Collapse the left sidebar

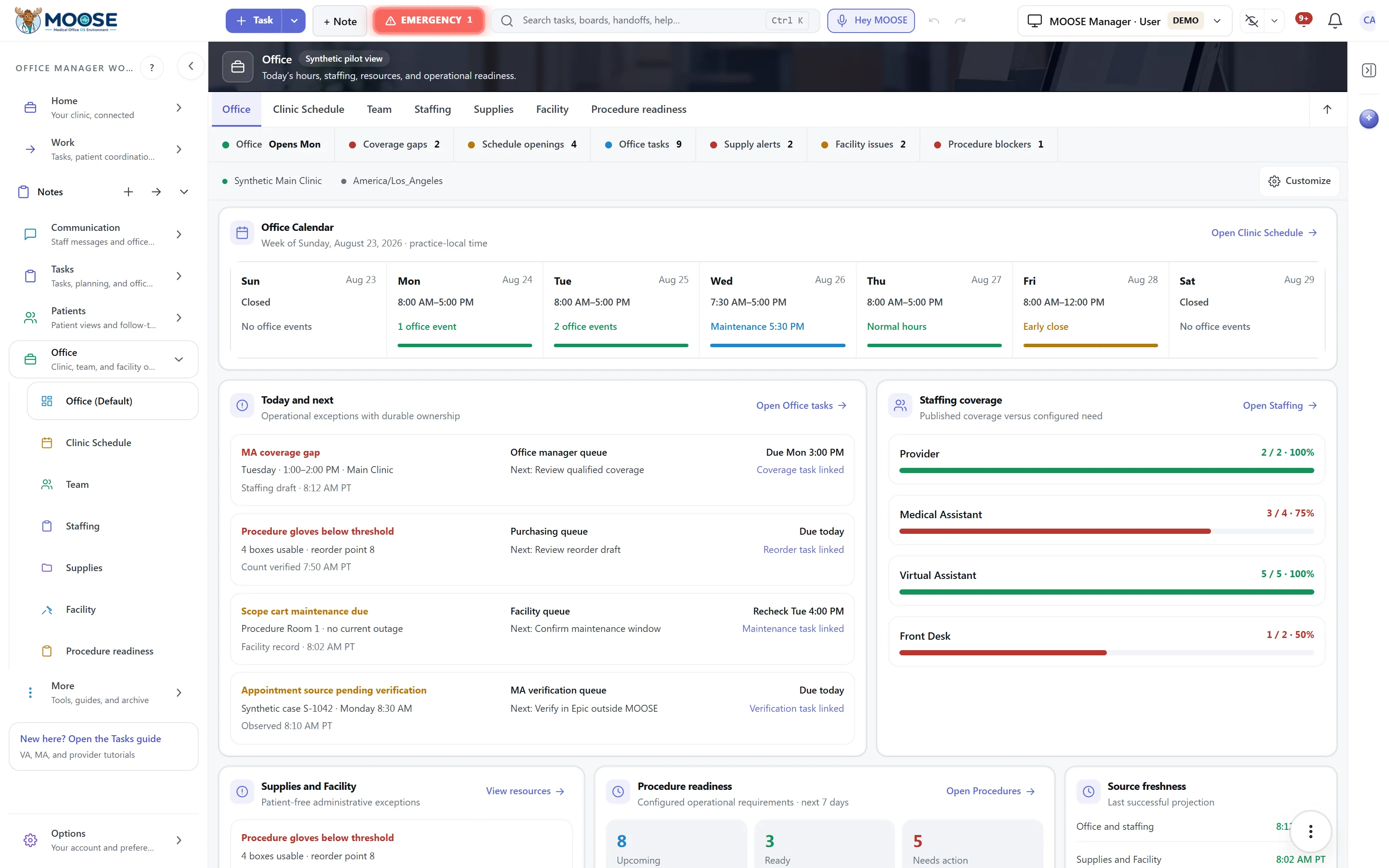pos(191,66)
